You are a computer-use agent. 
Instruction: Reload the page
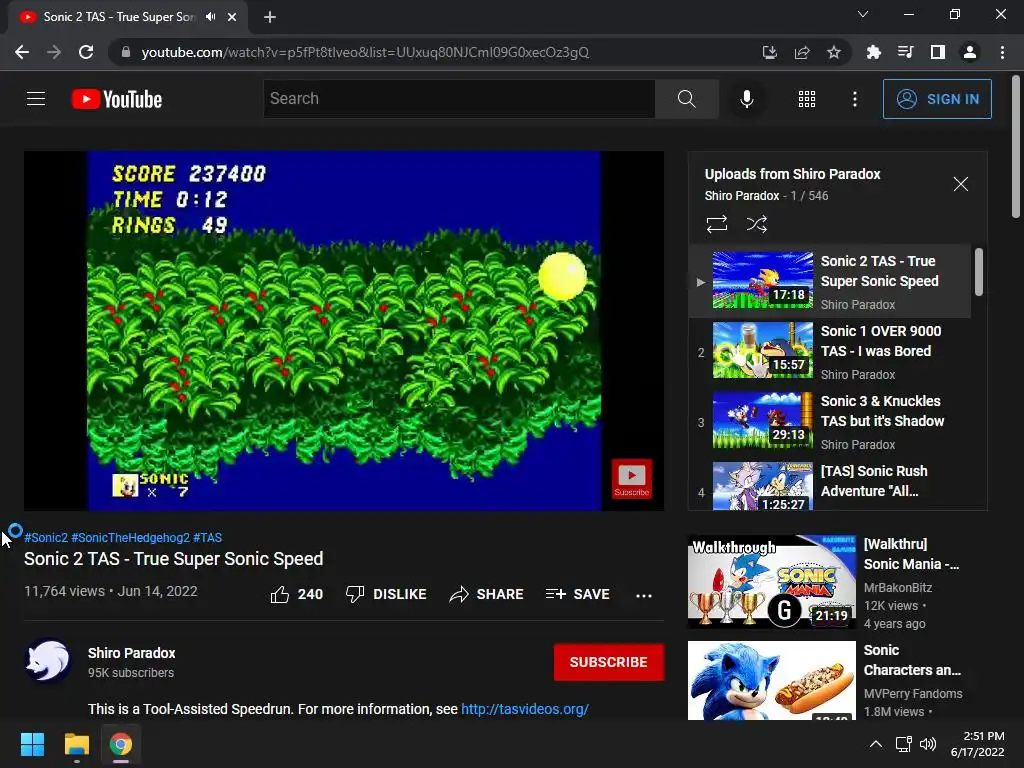tap(86, 52)
